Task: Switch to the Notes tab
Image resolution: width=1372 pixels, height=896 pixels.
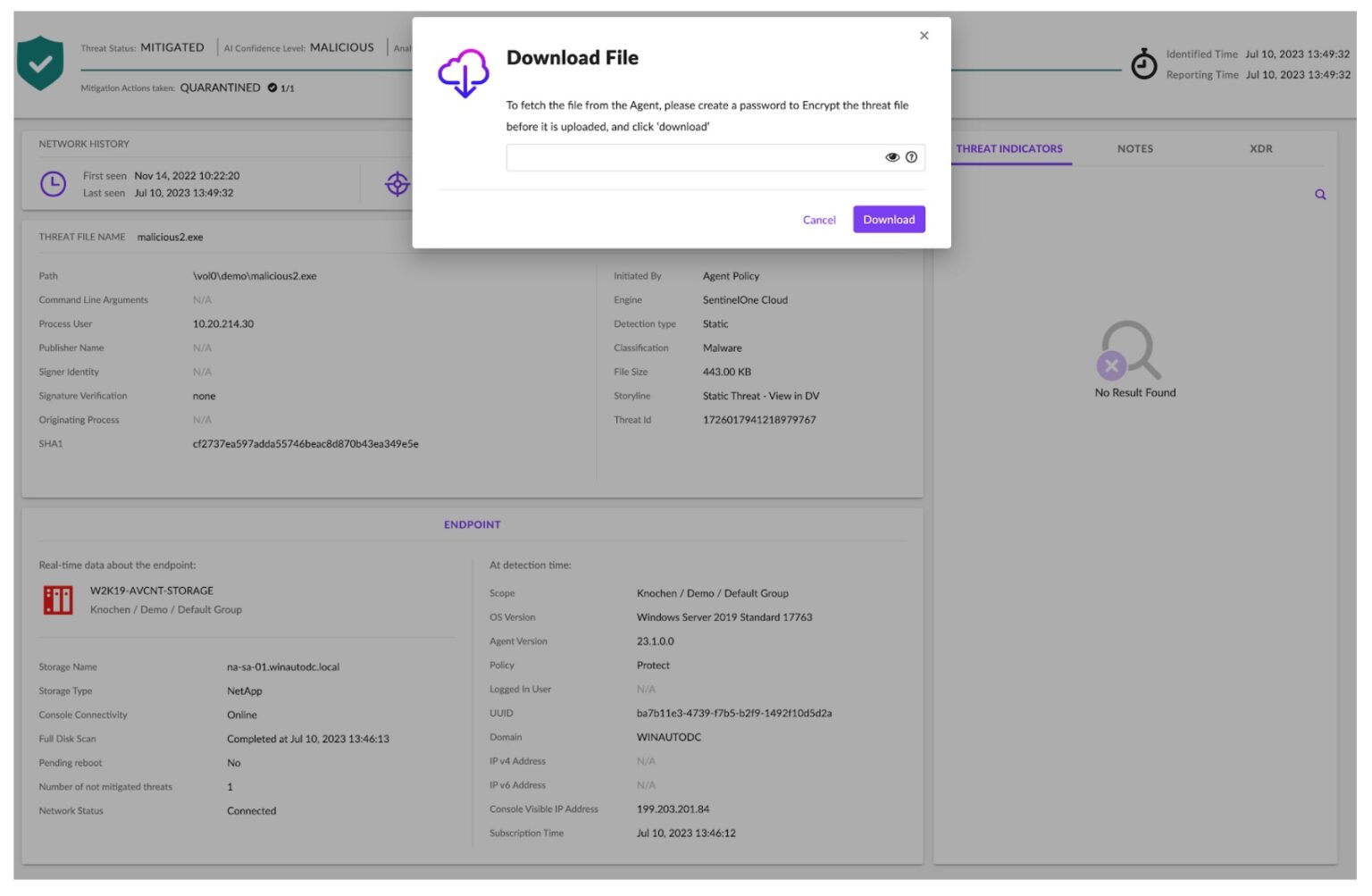Action: click(x=1134, y=149)
